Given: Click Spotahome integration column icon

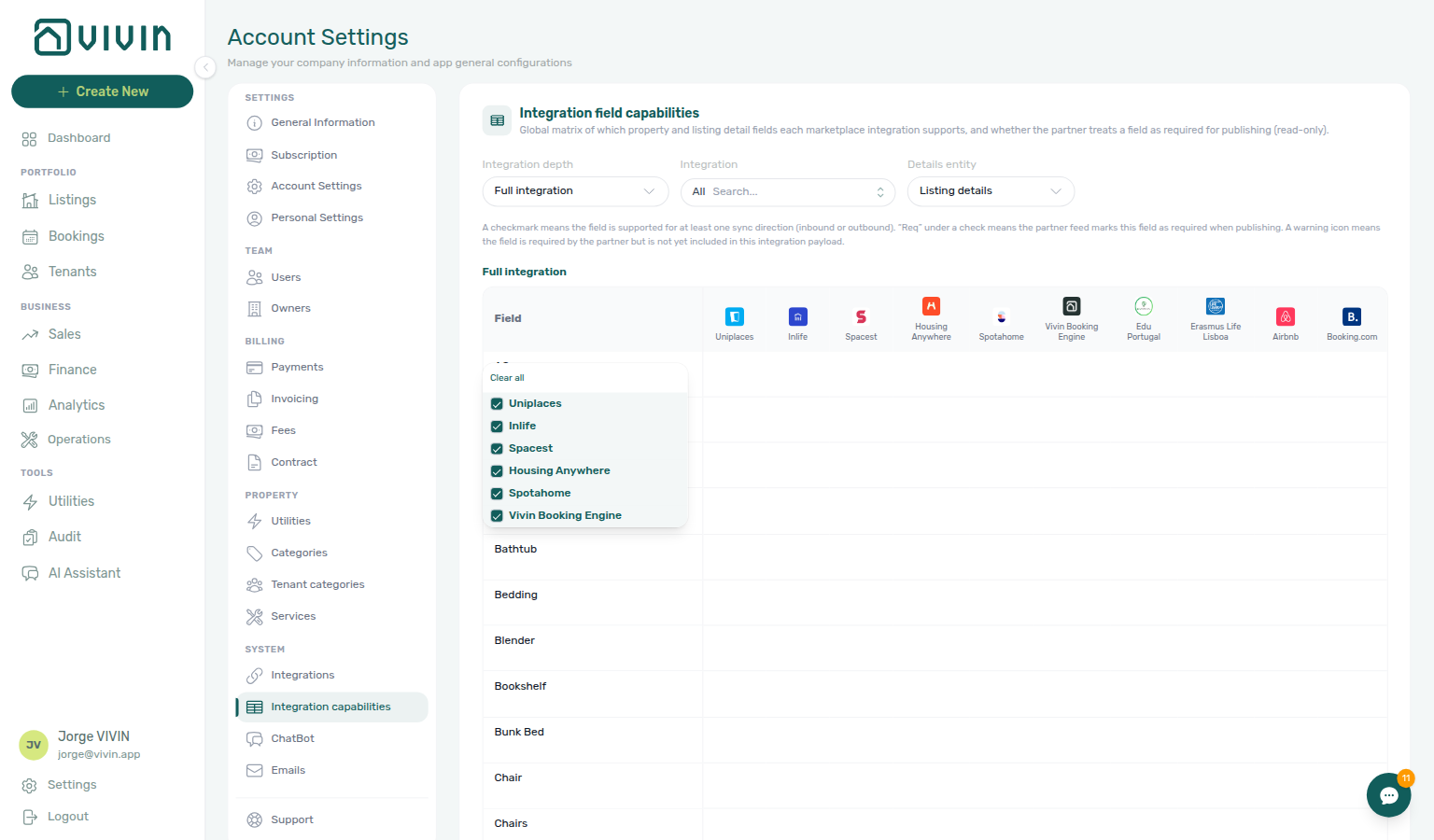Looking at the screenshot, I should pyautogui.click(x=1001, y=316).
